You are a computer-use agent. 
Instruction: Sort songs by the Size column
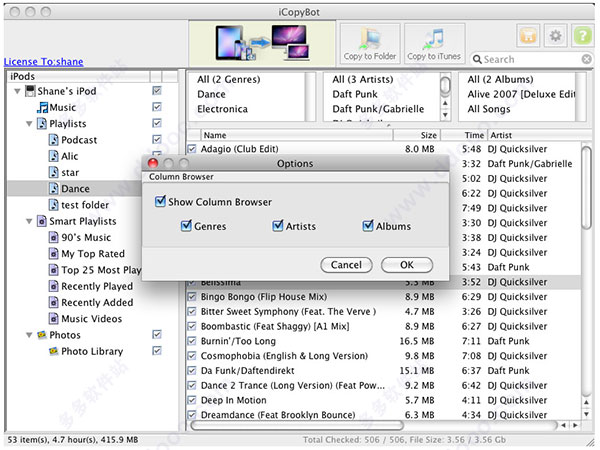click(417, 135)
